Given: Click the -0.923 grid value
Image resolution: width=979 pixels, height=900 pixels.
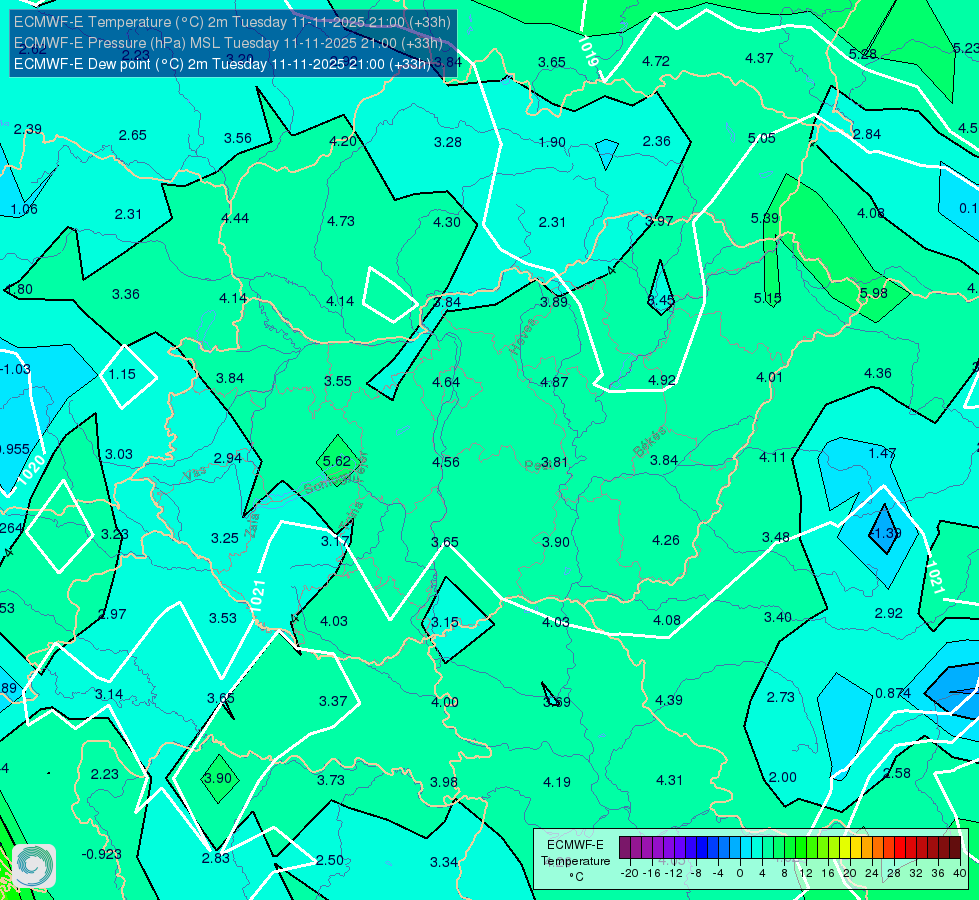Looking at the screenshot, I should (x=101, y=854).
